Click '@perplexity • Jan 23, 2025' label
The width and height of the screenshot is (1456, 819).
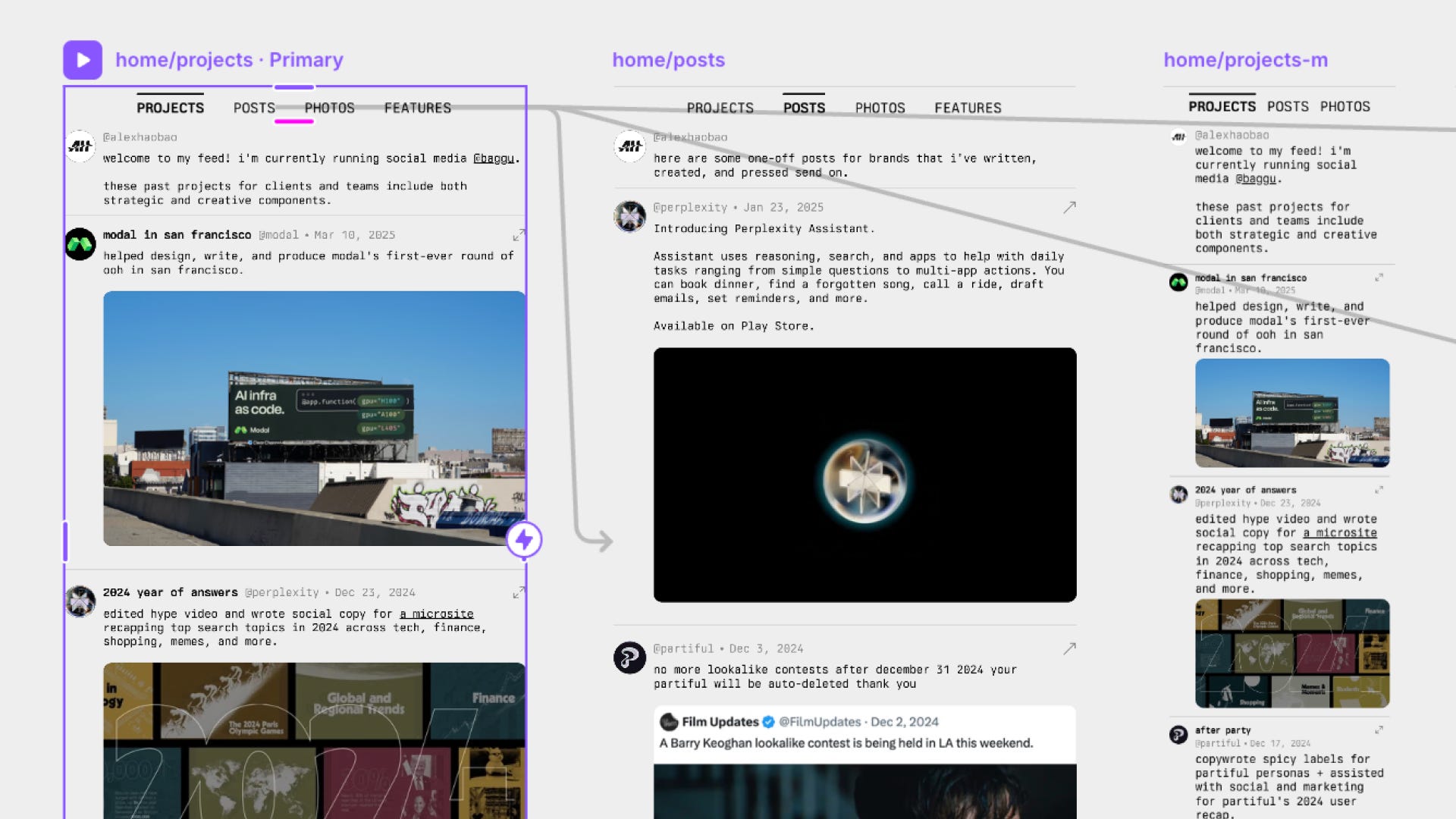point(738,207)
